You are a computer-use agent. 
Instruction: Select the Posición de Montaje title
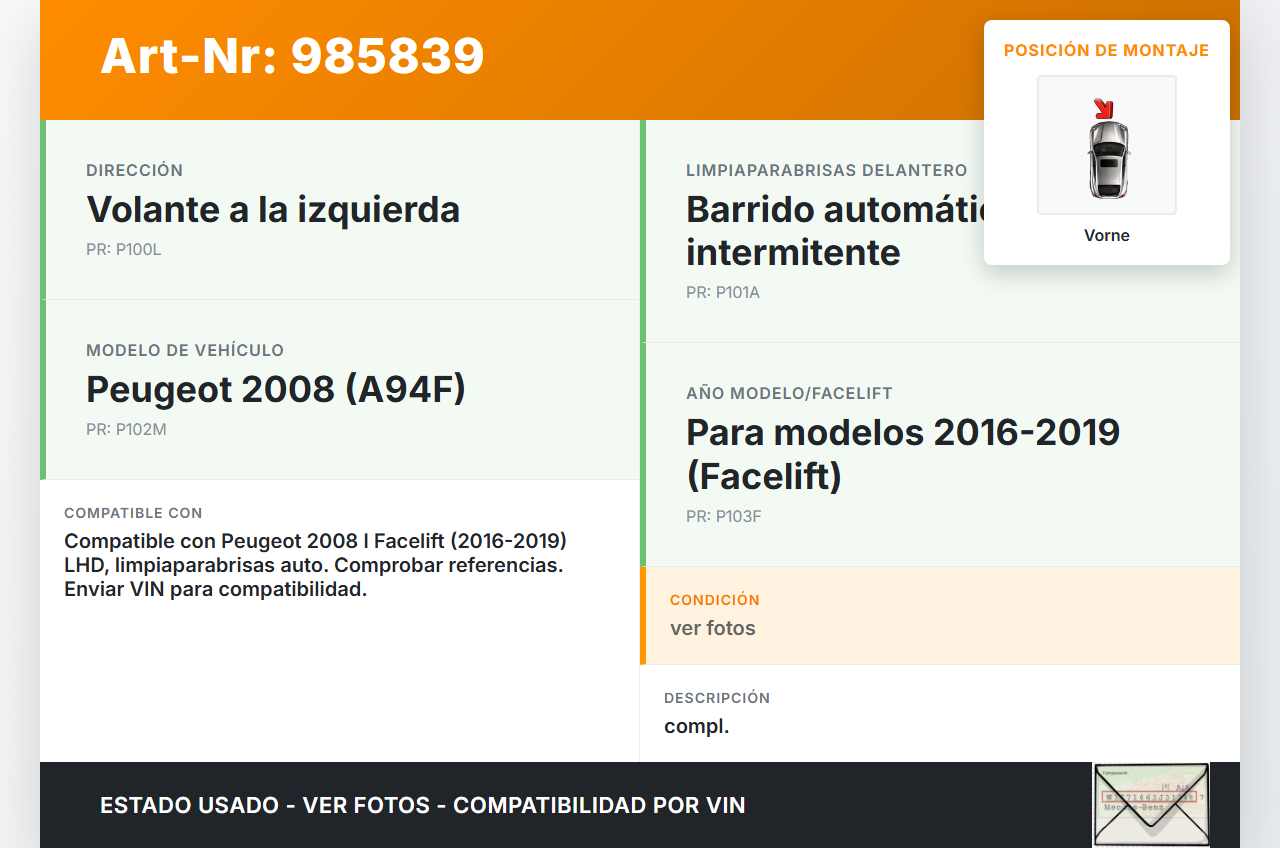pos(1106,50)
